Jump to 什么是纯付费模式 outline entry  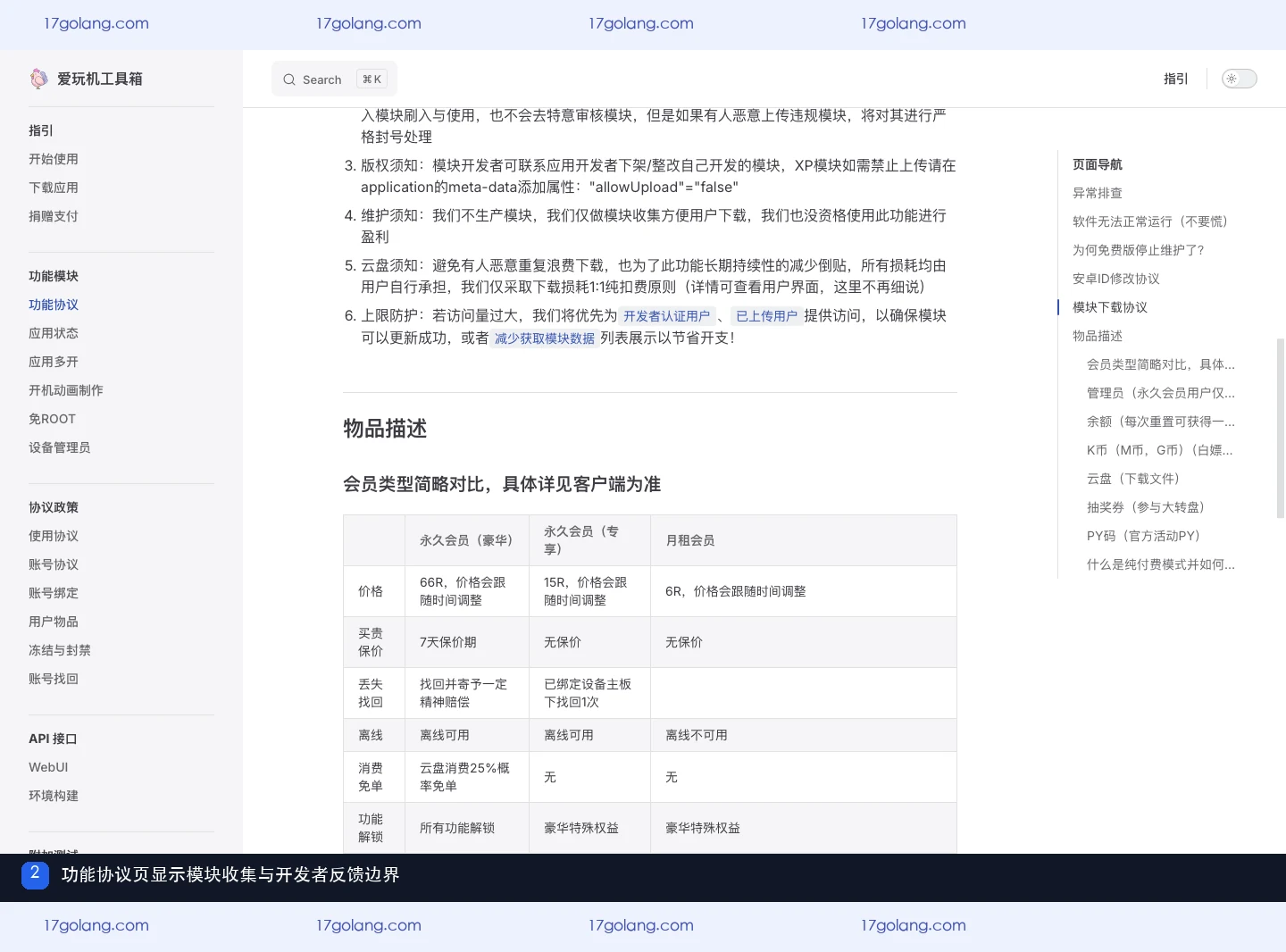pyautogui.click(x=1161, y=564)
